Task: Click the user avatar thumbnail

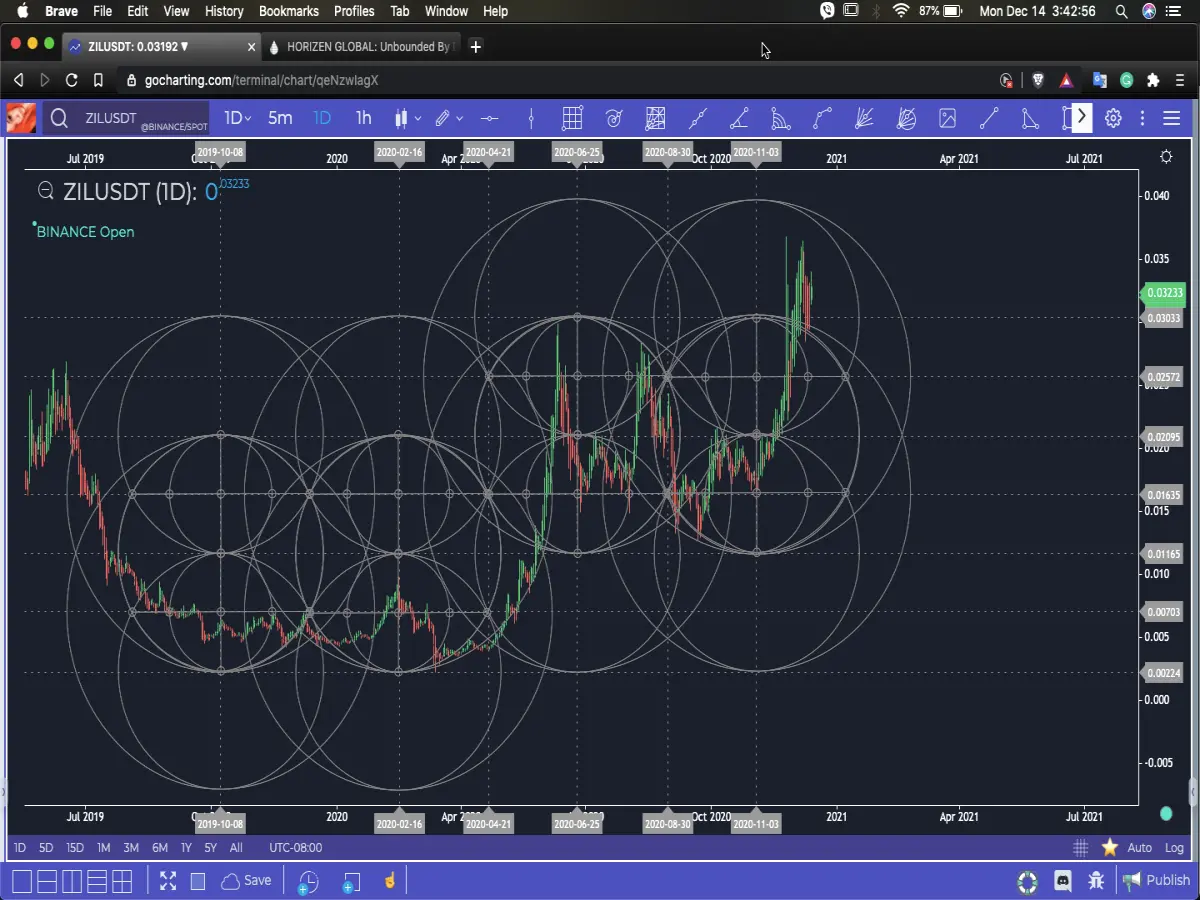Action: pos(21,118)
